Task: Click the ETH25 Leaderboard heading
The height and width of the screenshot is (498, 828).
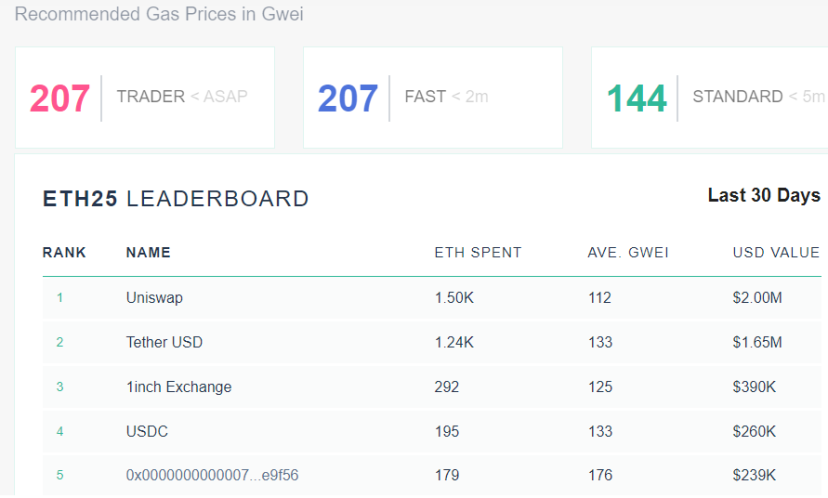Action: pos(175,199)
